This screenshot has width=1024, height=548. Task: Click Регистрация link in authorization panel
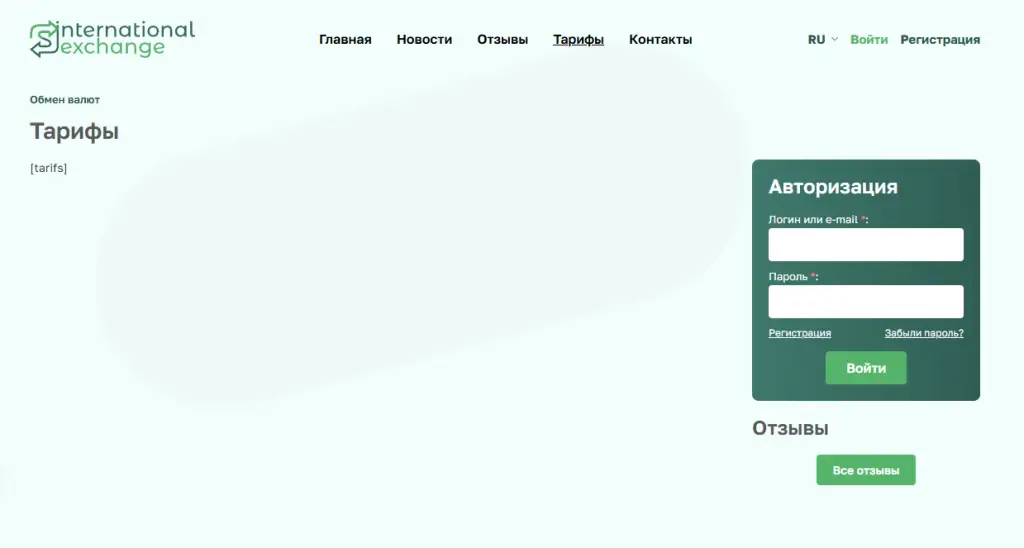pos(799,333)
